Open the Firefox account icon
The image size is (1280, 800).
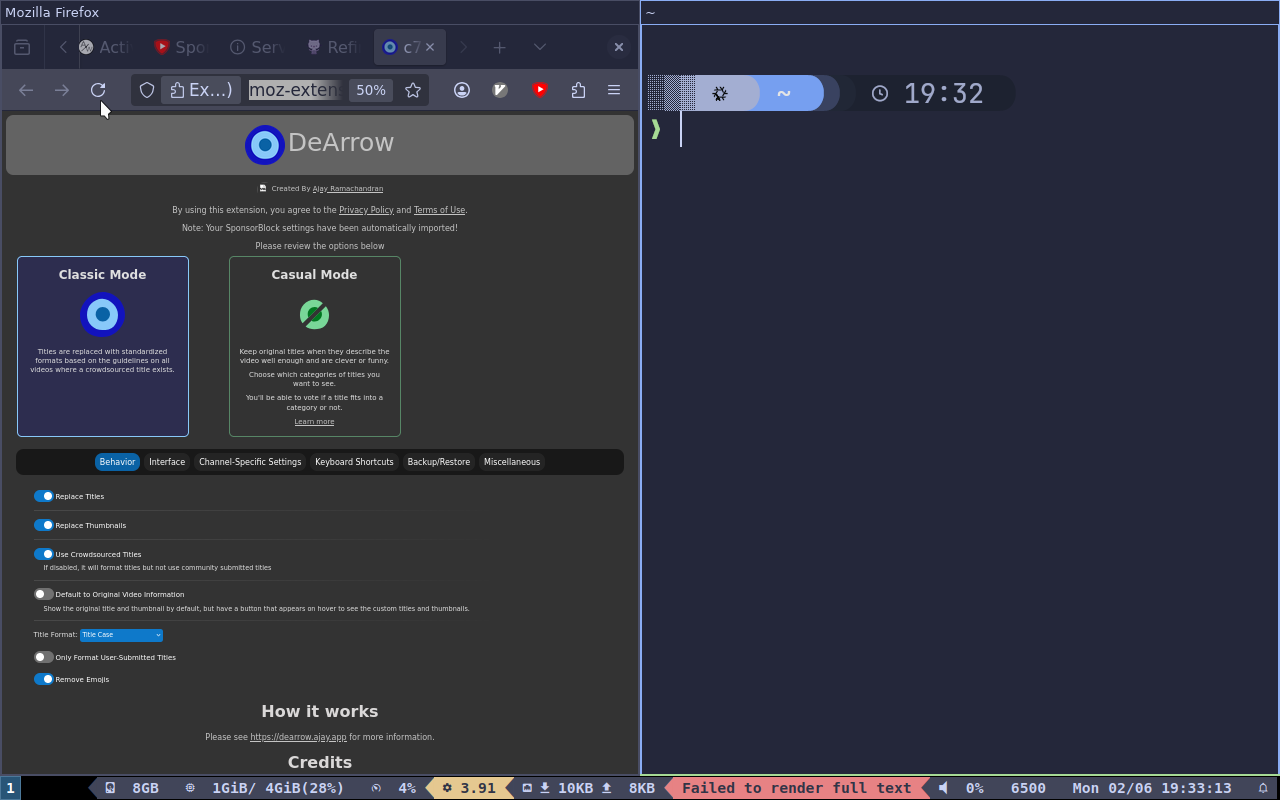tap(462, 90)
